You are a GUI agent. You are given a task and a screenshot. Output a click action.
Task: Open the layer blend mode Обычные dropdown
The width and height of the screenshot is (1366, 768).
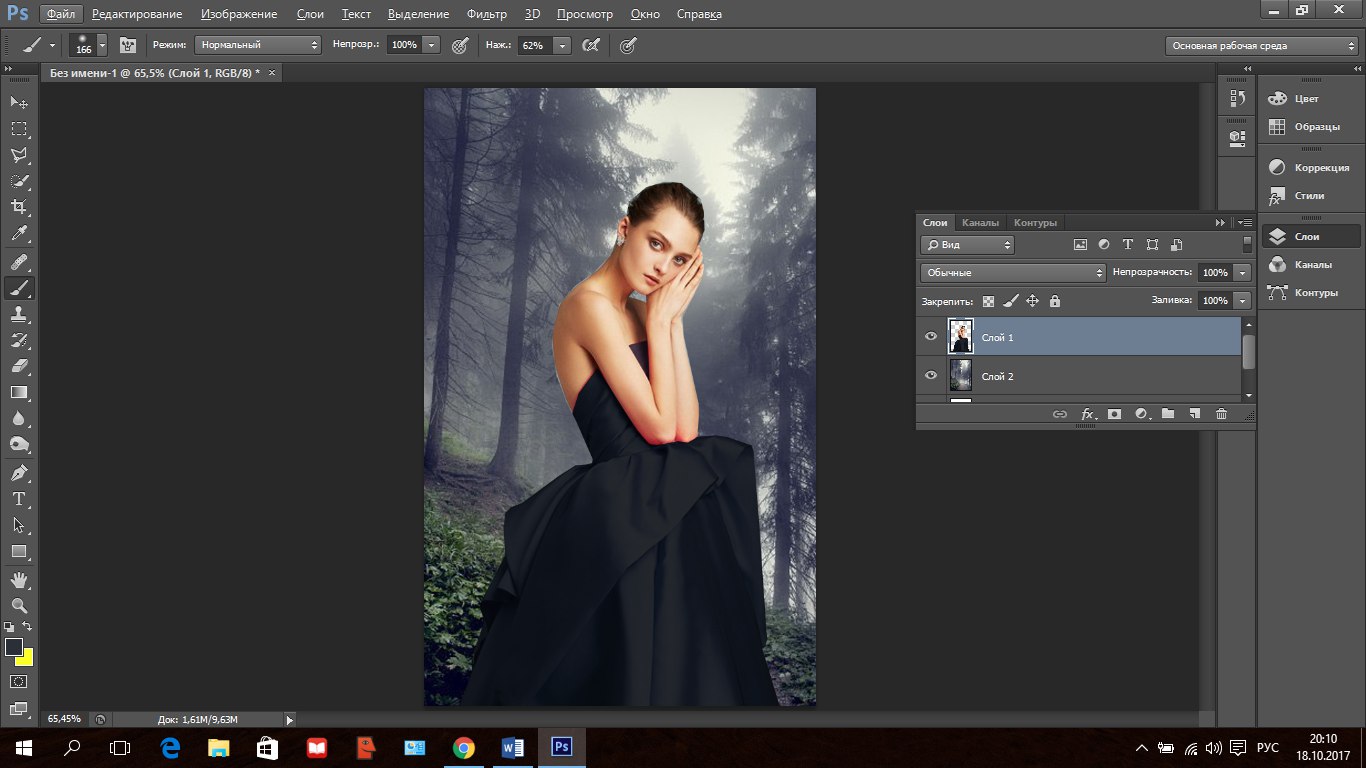[1013, 272]
